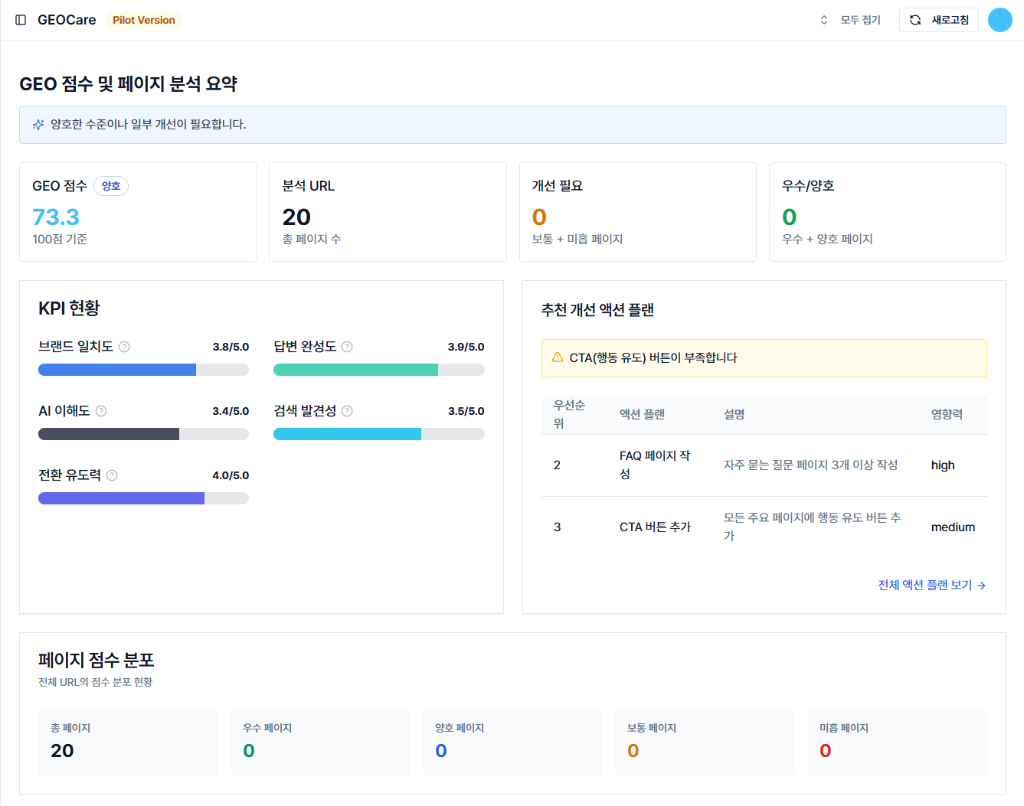Collapse all sections with 모두 접기
The image size is (1024, 806).
pos(849,20)
